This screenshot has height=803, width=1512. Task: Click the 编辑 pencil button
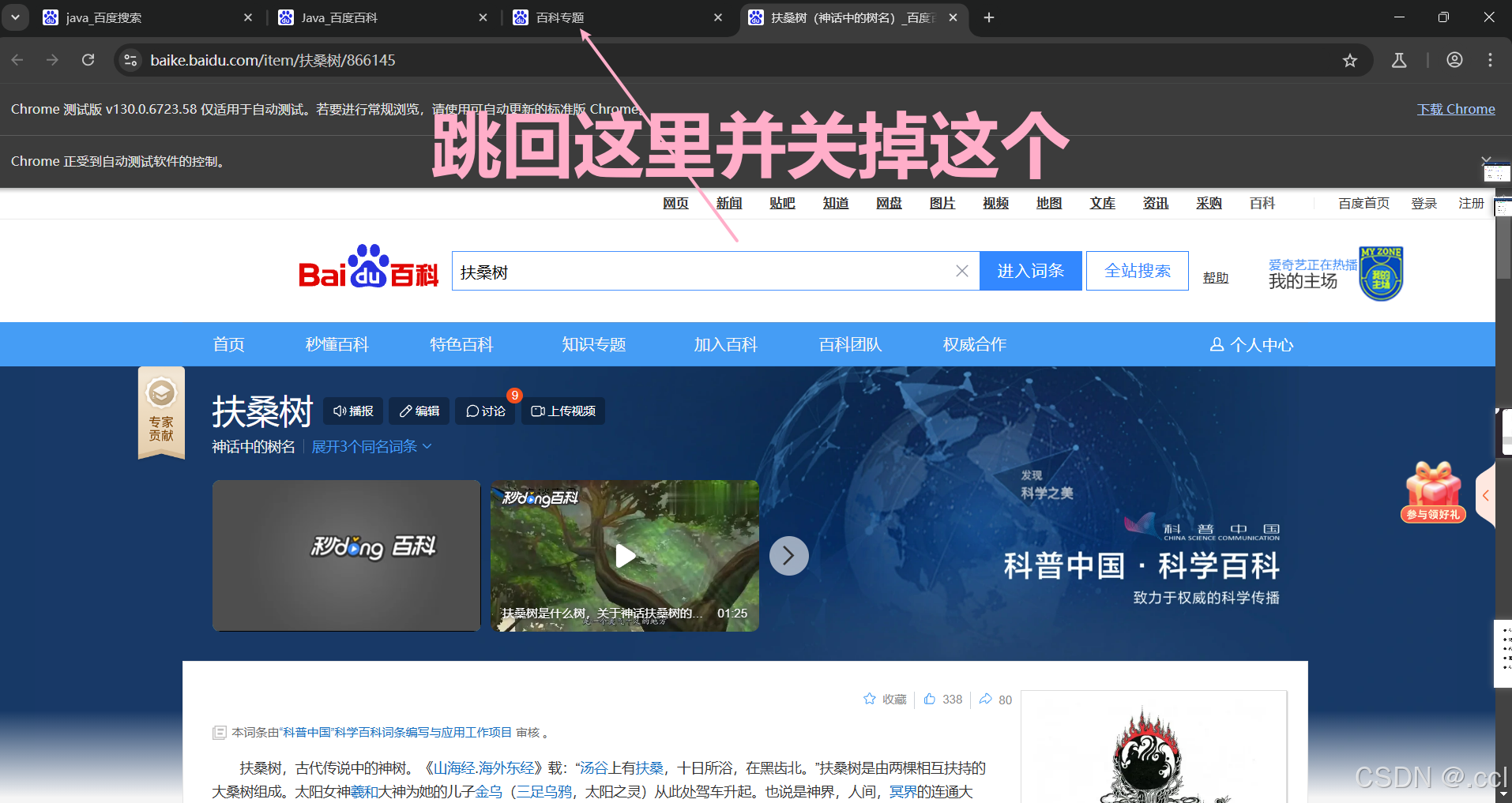tap(419, 411)
